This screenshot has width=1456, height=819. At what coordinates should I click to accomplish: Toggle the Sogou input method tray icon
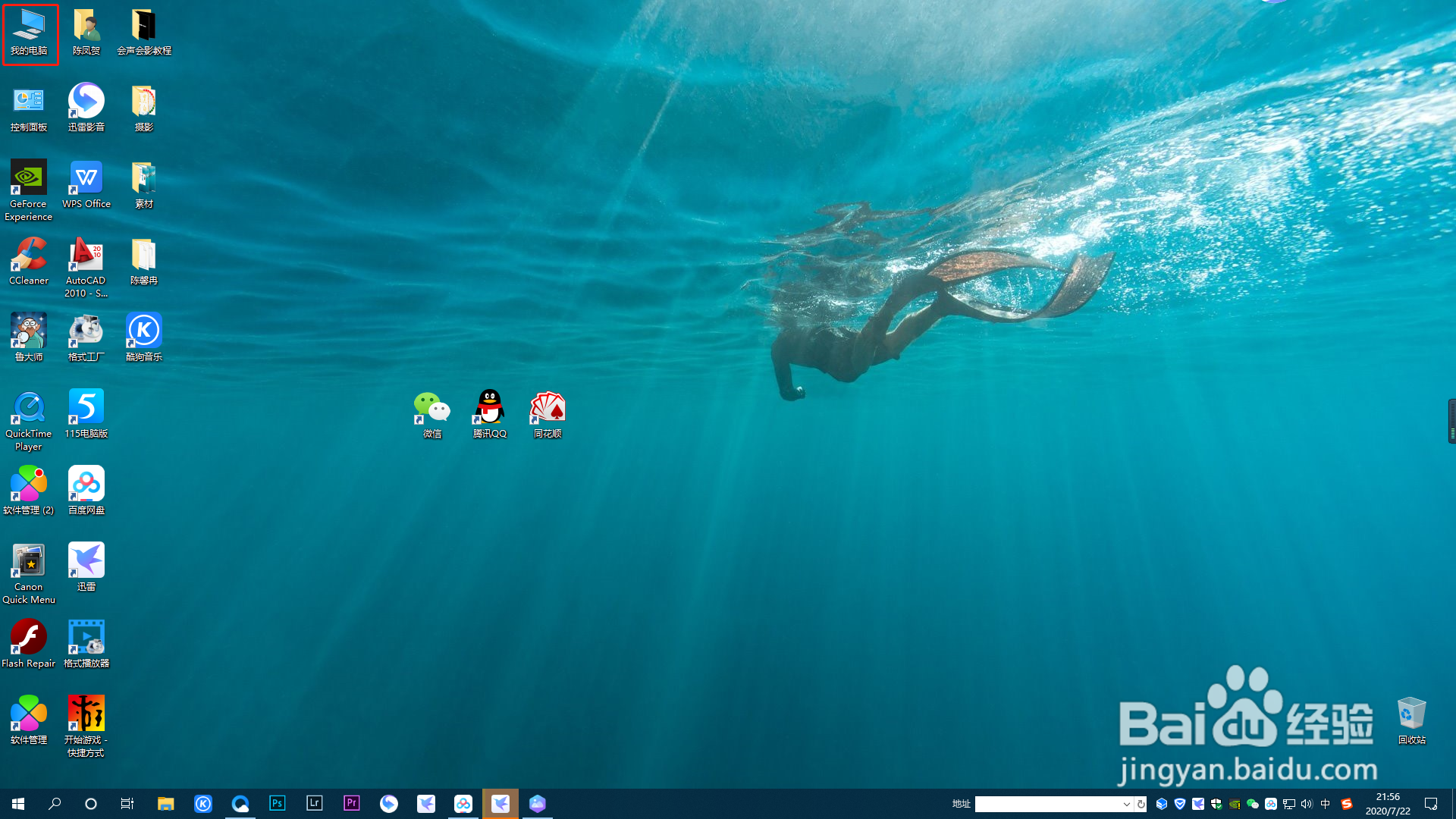pyautogui.click(x=1347, y=804)
